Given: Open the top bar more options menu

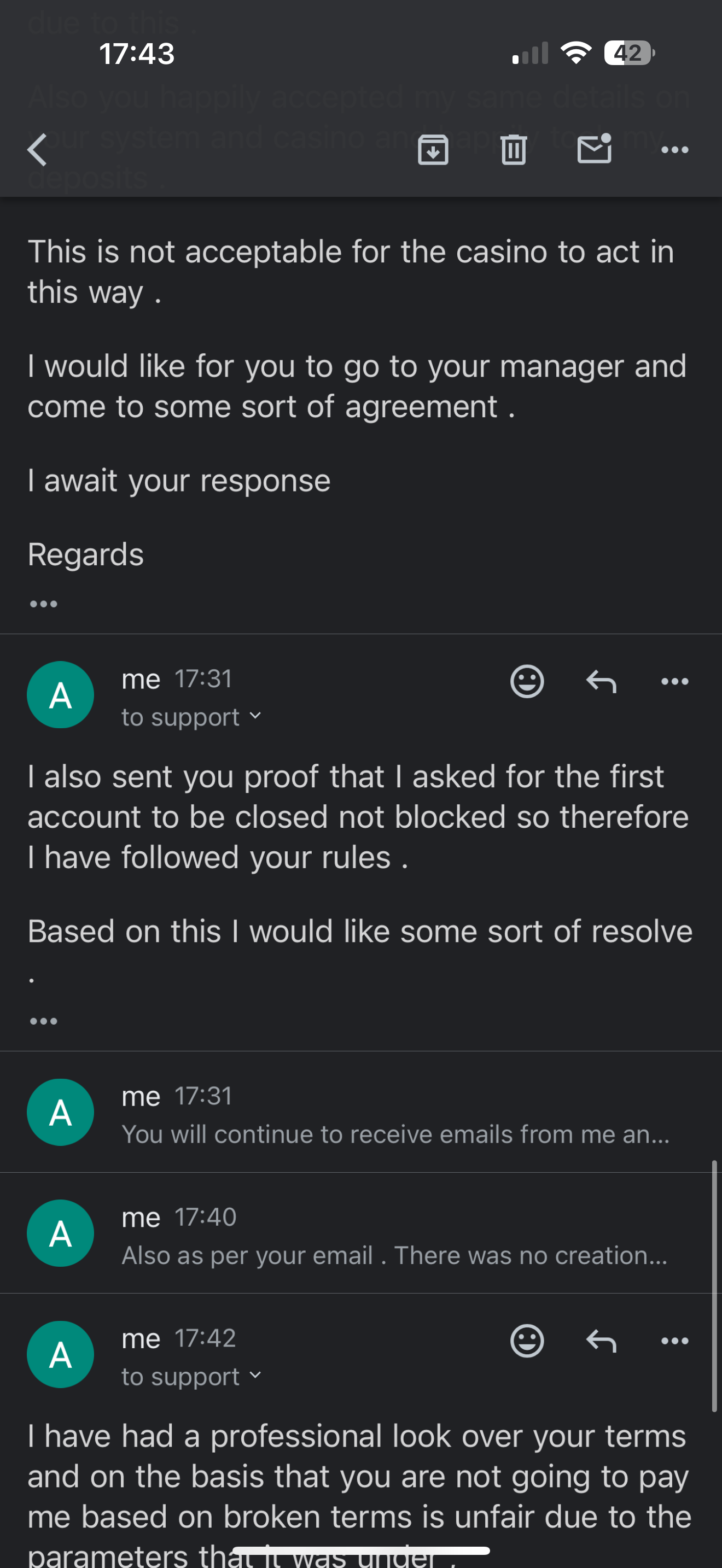Looking at the screenshot, I should tap(674, 150).
